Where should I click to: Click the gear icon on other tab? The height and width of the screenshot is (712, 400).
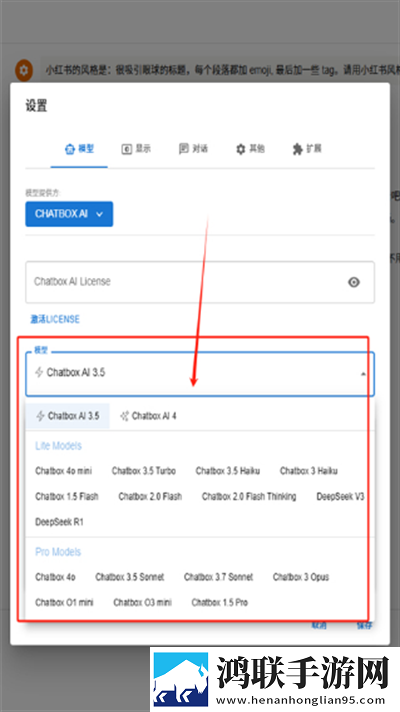241,149
